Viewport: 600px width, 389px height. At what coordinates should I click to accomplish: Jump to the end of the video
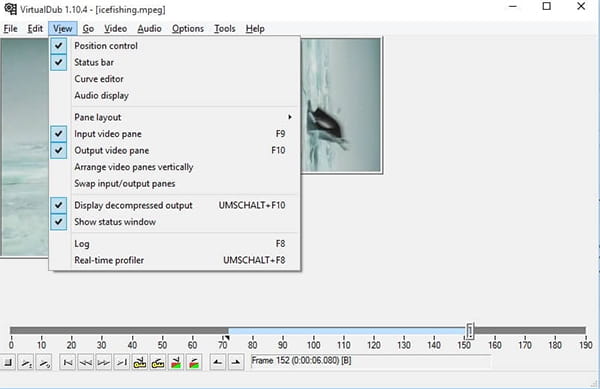(122, 362)
